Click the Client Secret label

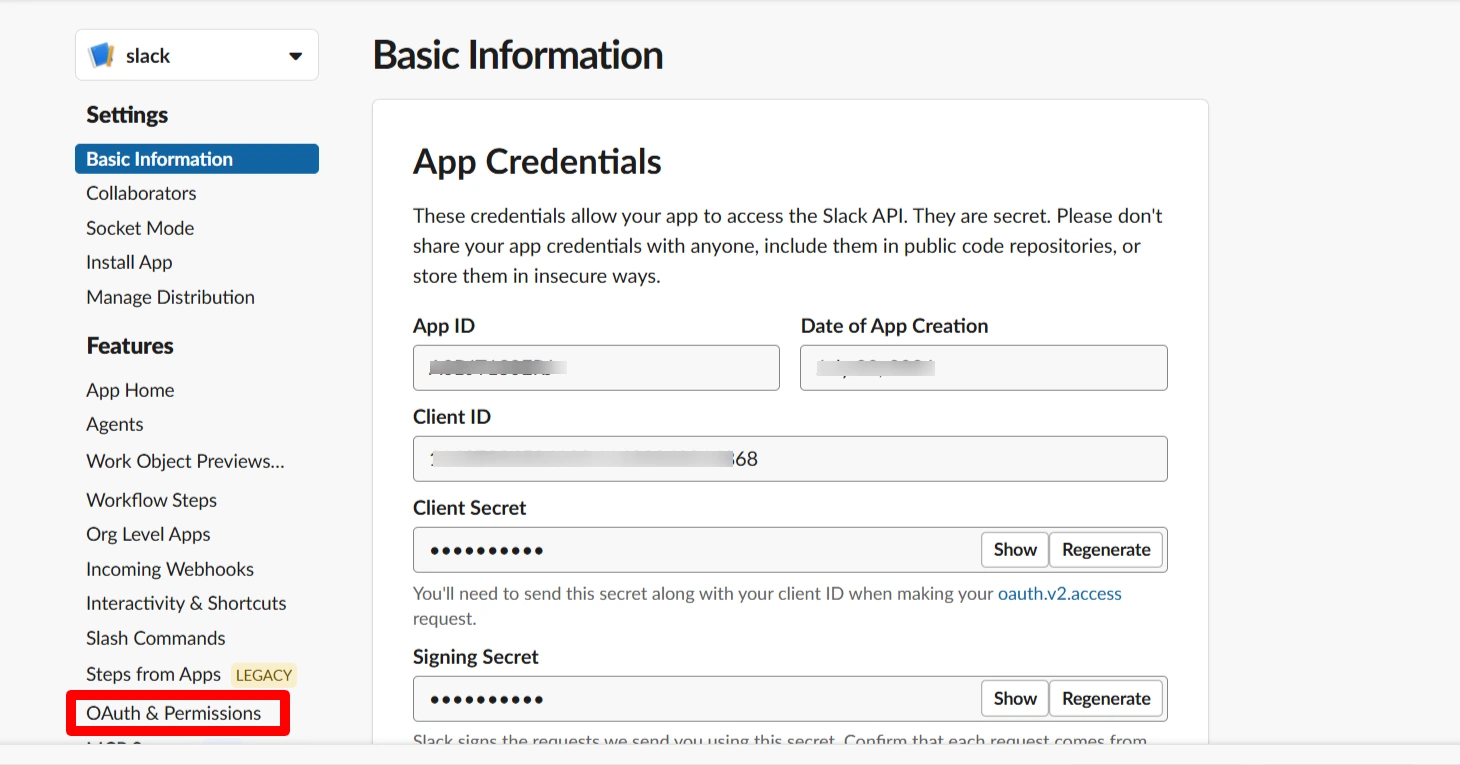(x=470, y=508)
